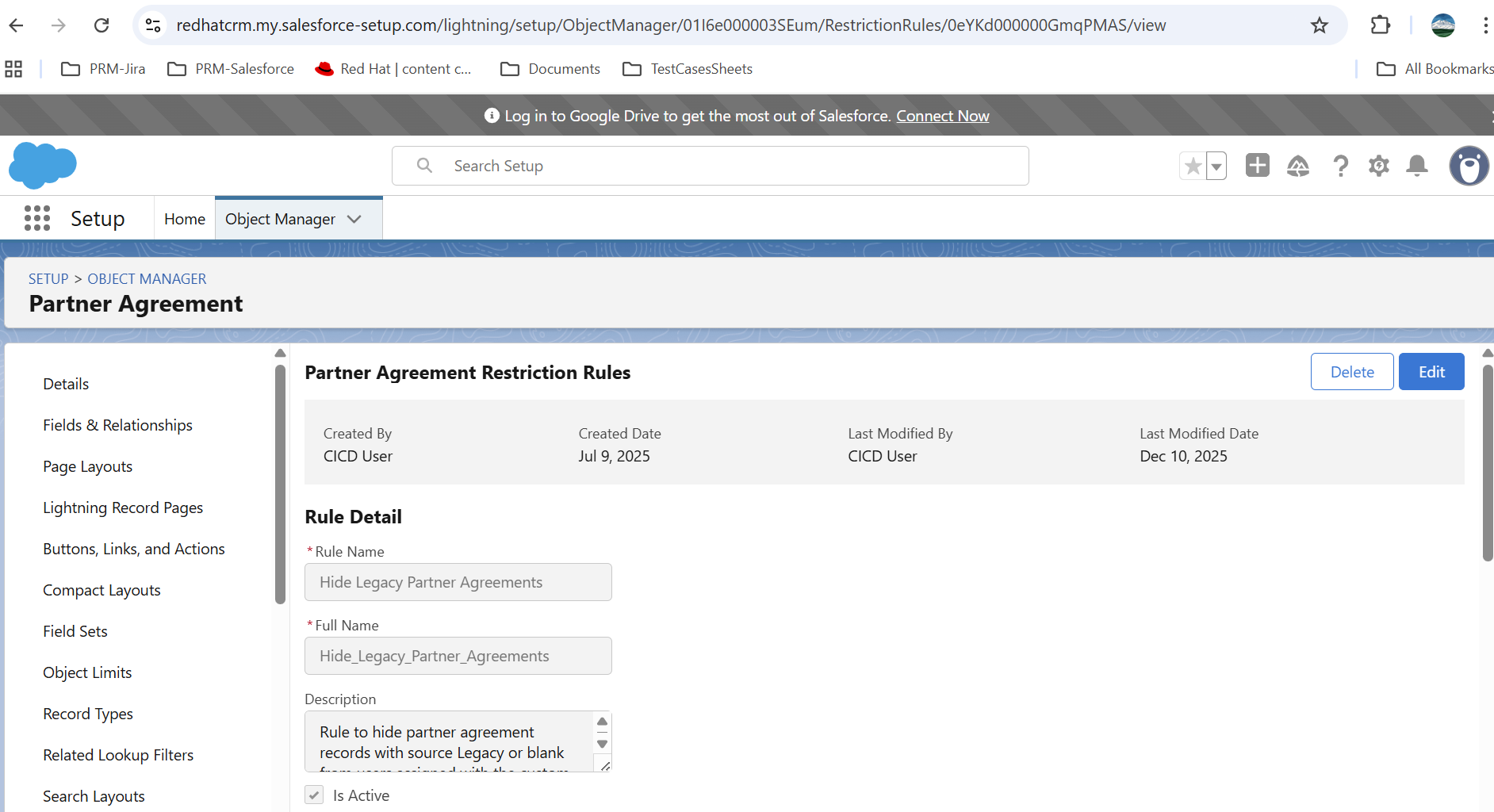Image resolution: width=1494 pixels, height=812 pixels.
Task: Click the browser back arrow
Action: [x=16, y=25]
